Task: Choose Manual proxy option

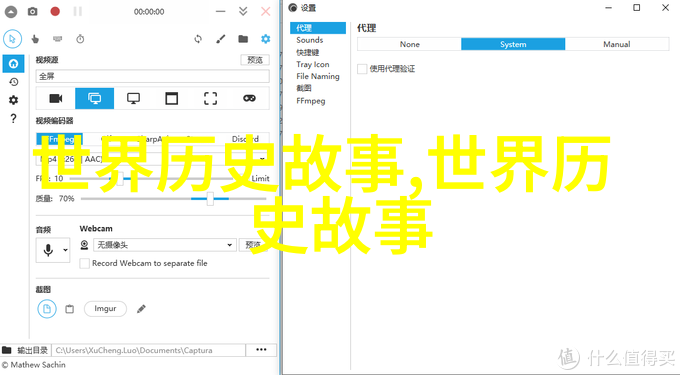Action: click(617, 44)
